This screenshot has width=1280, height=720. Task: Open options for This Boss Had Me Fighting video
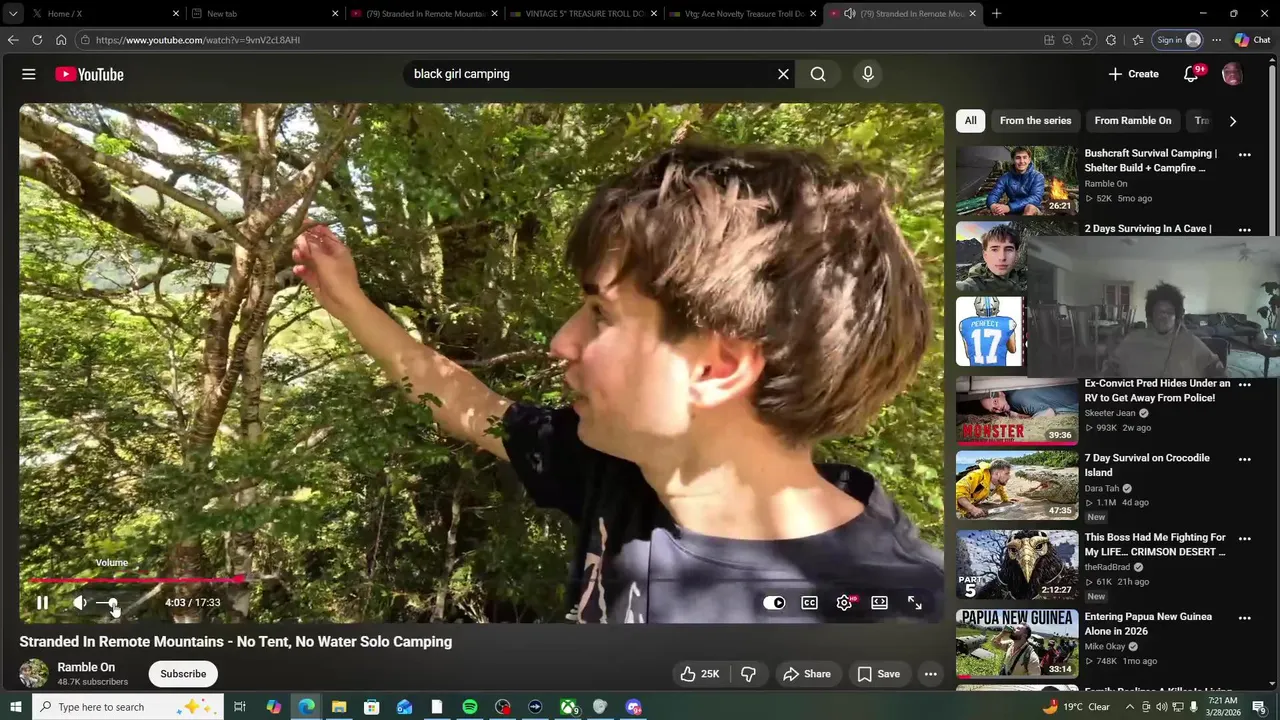click(1244, 539)
